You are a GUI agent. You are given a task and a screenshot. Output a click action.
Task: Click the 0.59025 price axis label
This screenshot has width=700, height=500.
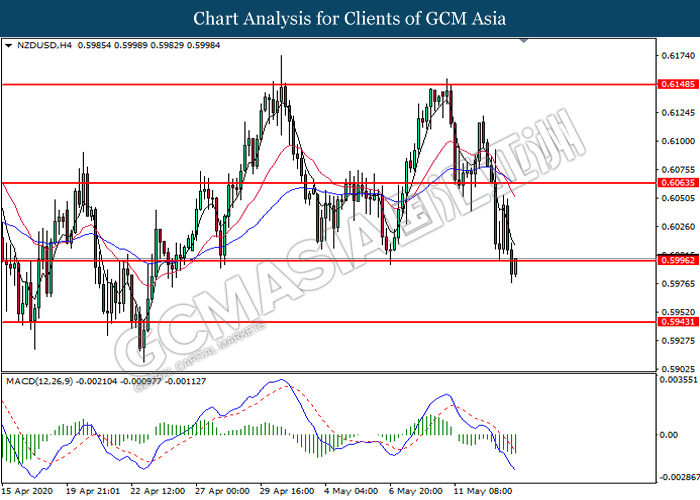(678, 369)
